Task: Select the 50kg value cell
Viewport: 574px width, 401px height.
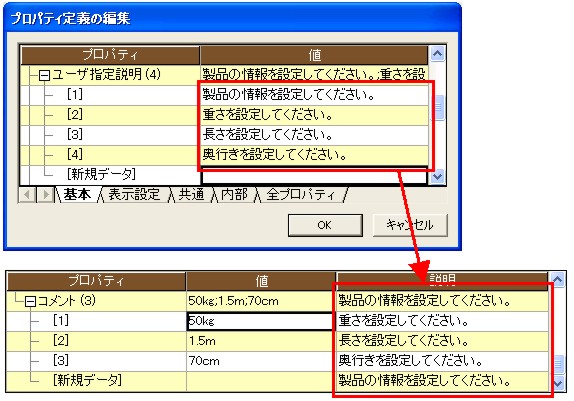Action: click(260, 321)
